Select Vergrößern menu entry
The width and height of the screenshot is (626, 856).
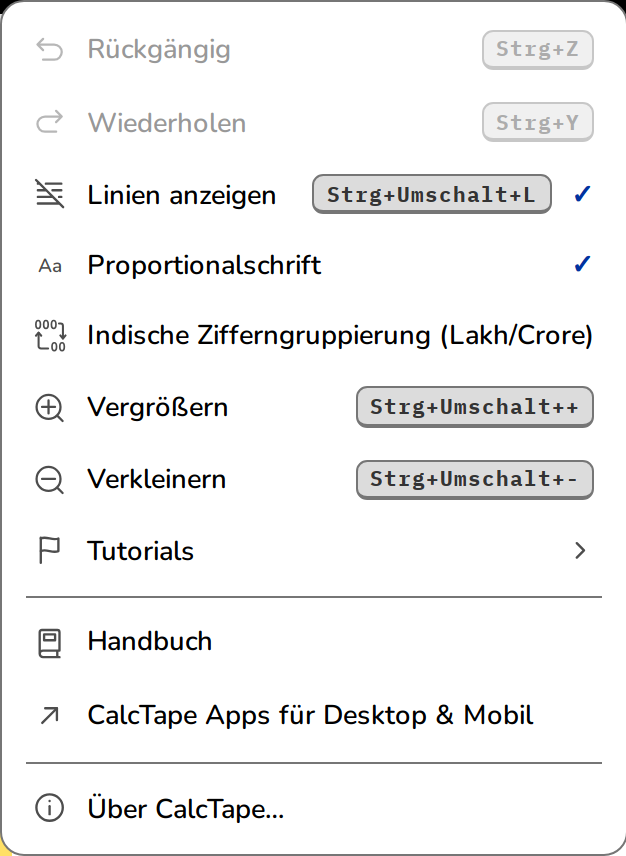point(314,407)
